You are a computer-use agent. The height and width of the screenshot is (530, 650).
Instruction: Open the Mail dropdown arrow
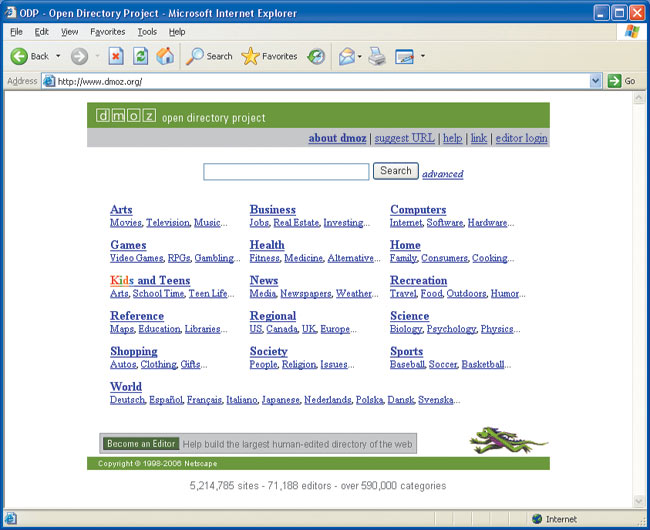point(359,56)
